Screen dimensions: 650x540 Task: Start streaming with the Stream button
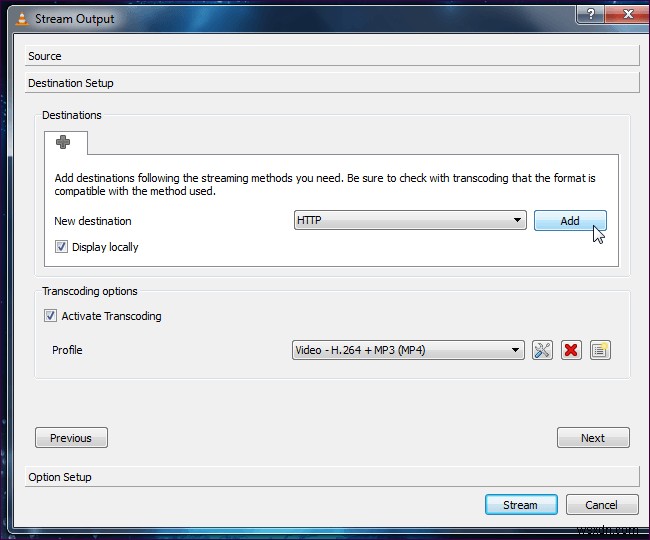[x=521, y=504]
